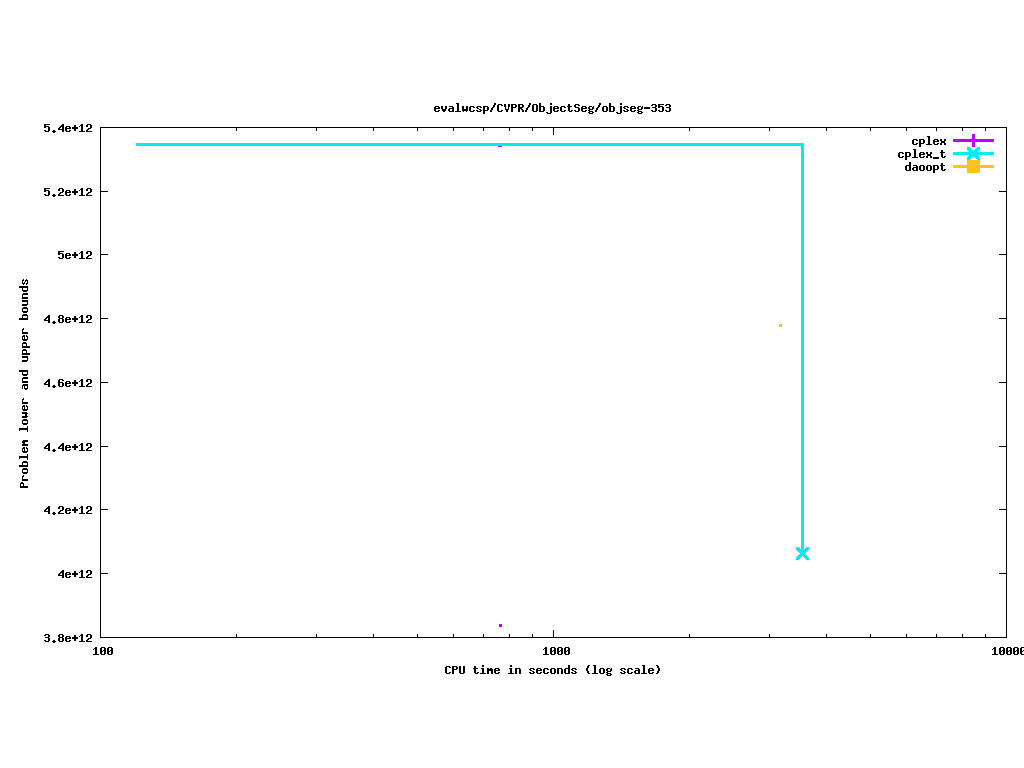This screenshot has height=768, width=1024.
Task: Select the orange daoopt data point in the plot
Action: (780, 325)
